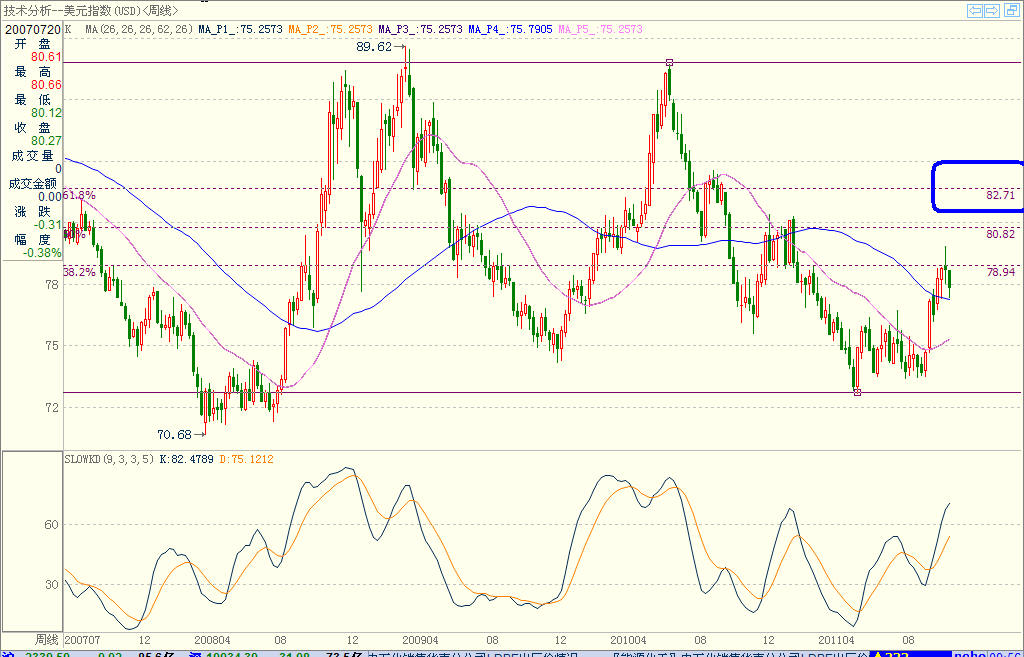Image resolution: width=1024 pixels, height=657 pixels.
Task: Click the date 20070720 in the info panel
Action: tap(33, 30)
